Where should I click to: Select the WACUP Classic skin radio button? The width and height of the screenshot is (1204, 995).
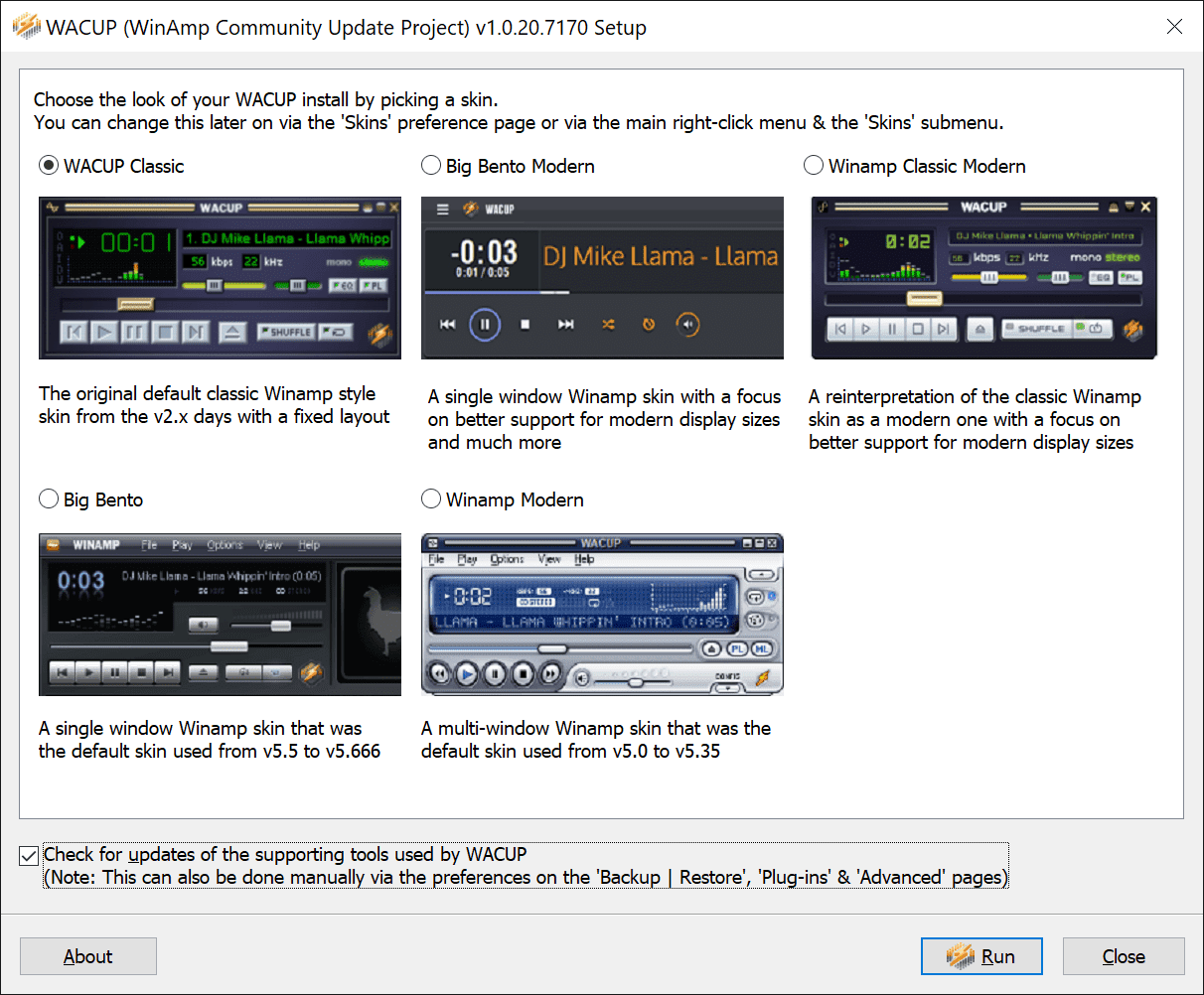point(49,166)
